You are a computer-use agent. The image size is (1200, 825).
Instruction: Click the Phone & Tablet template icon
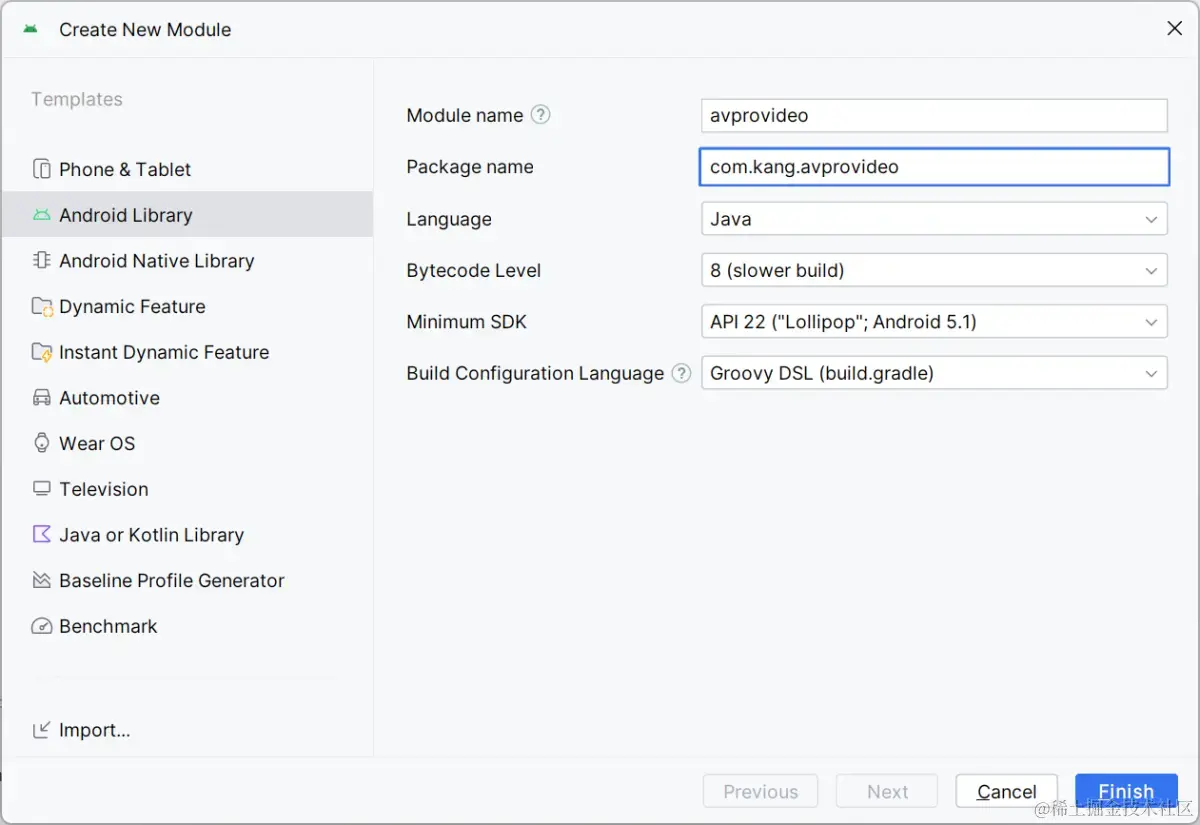pos(41,169)
